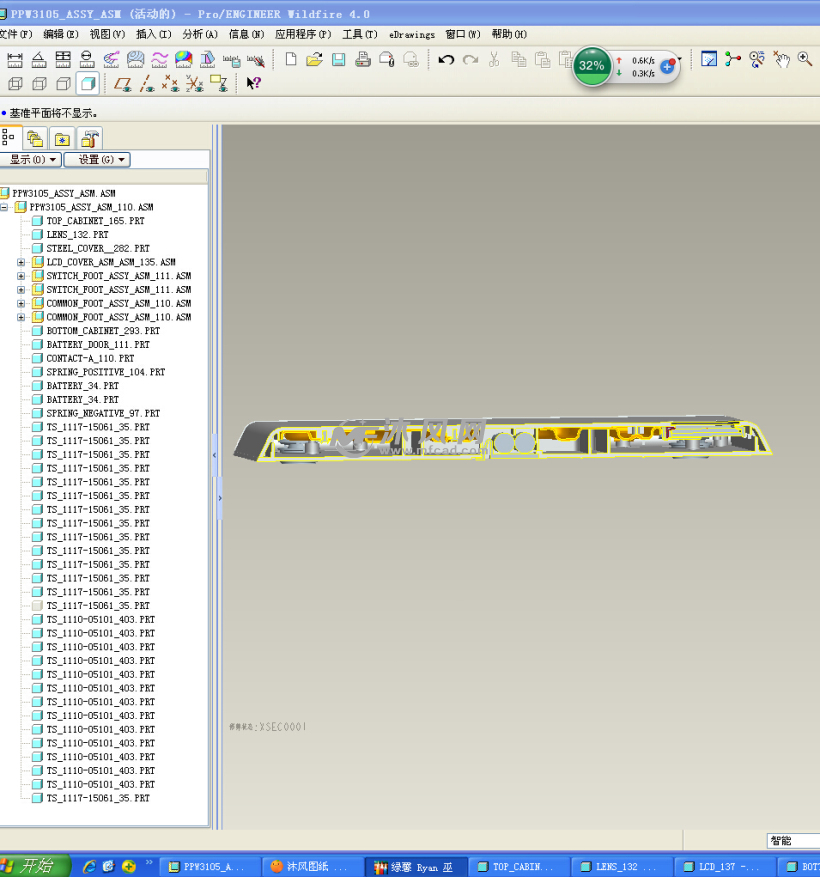Create a new file
The height and width of the screenshot is (877, 820).
click(x=291, y=59)
